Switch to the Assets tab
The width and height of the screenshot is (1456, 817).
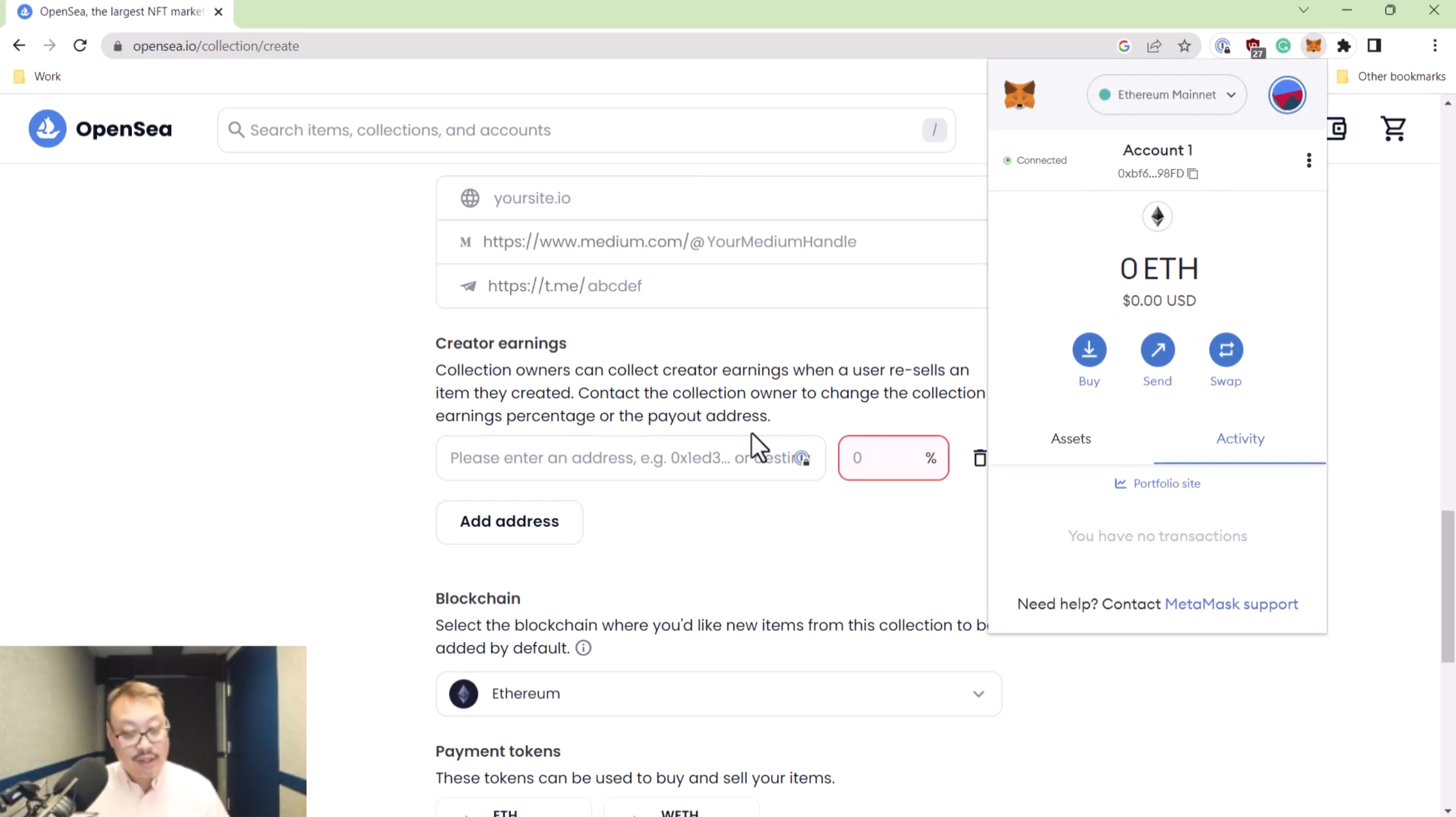(x=1071, y=438)
